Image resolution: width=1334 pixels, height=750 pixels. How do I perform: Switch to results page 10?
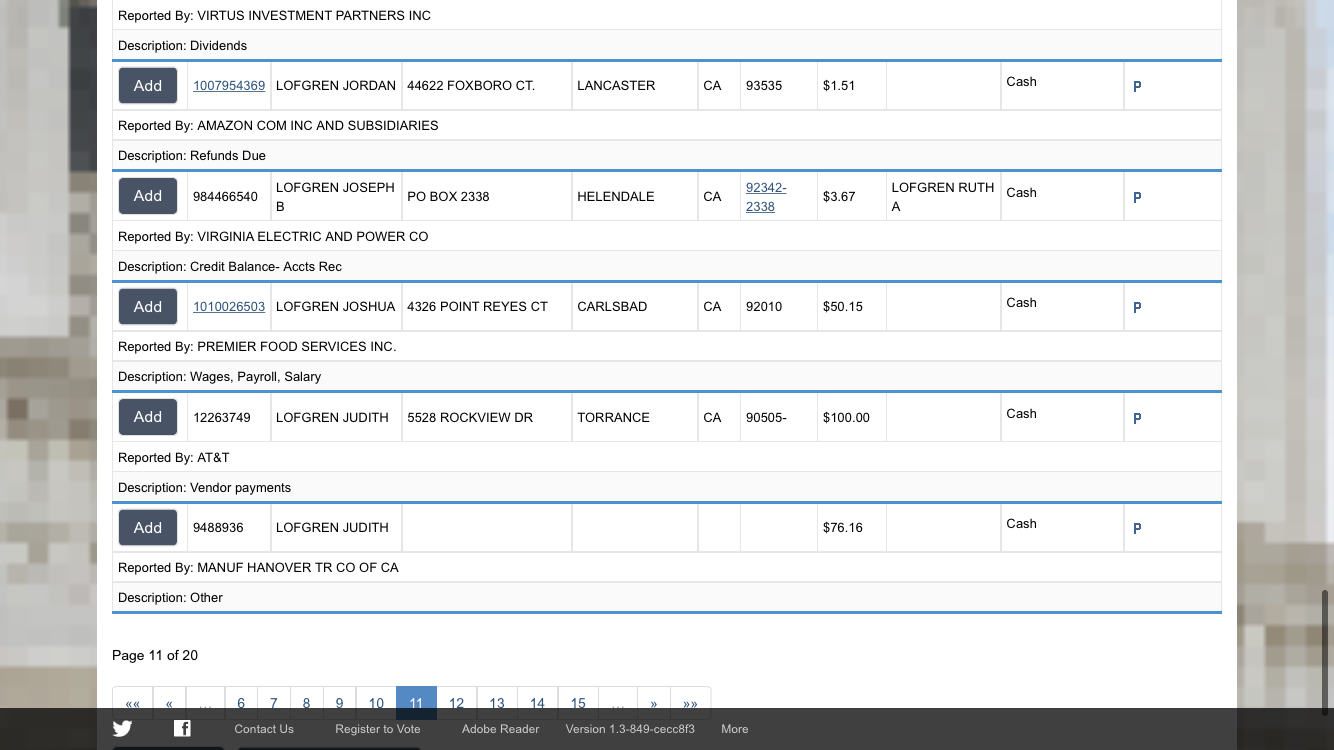[x=376, y=704]
